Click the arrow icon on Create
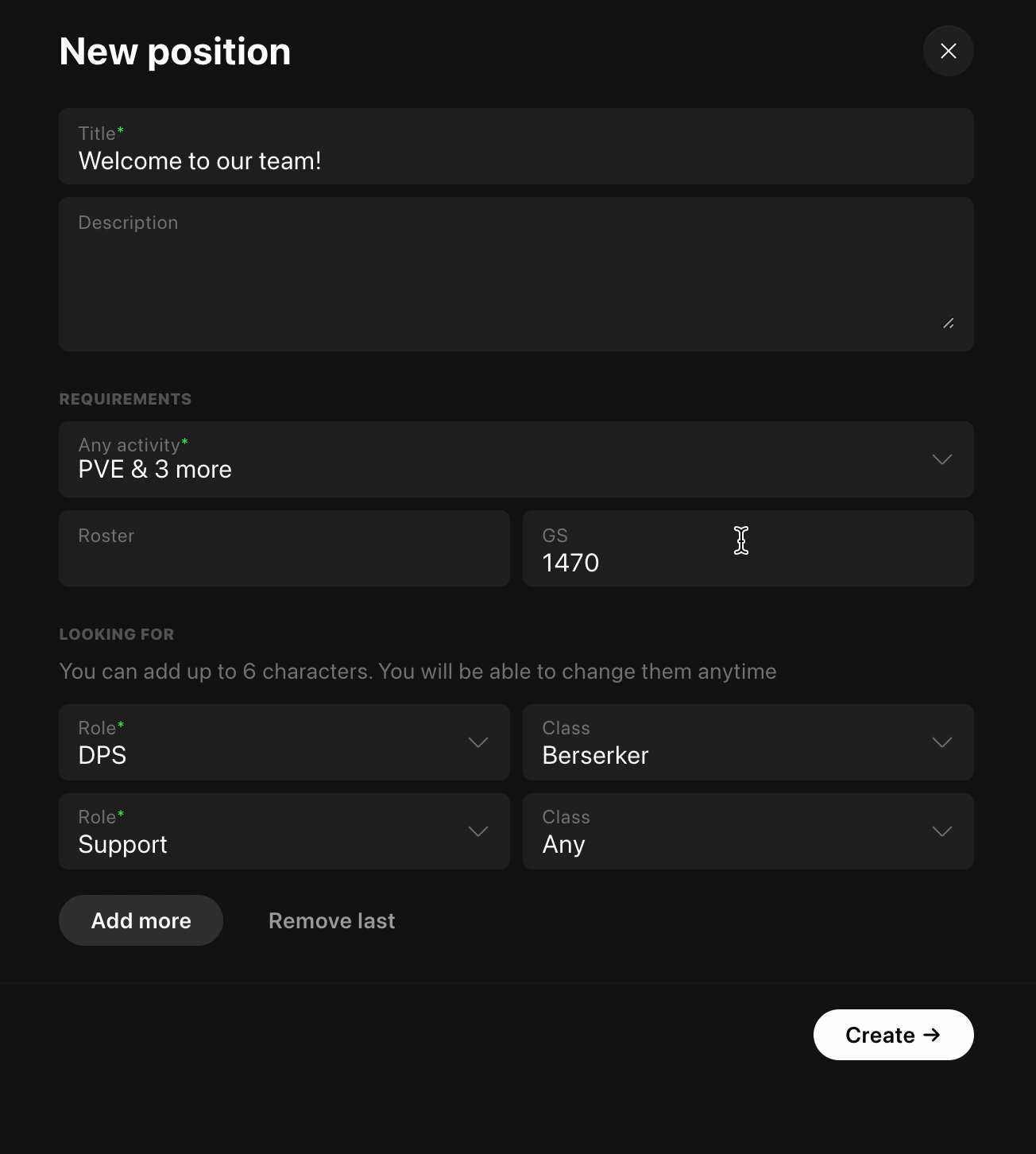Viewport: 1036px width, 1154px height. click(932, 1035)
